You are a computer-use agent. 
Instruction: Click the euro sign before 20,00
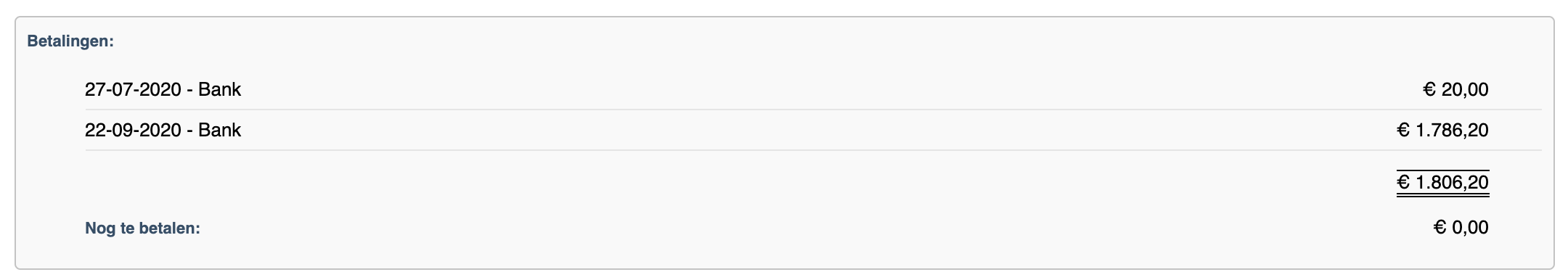(x=1429, y=89)
